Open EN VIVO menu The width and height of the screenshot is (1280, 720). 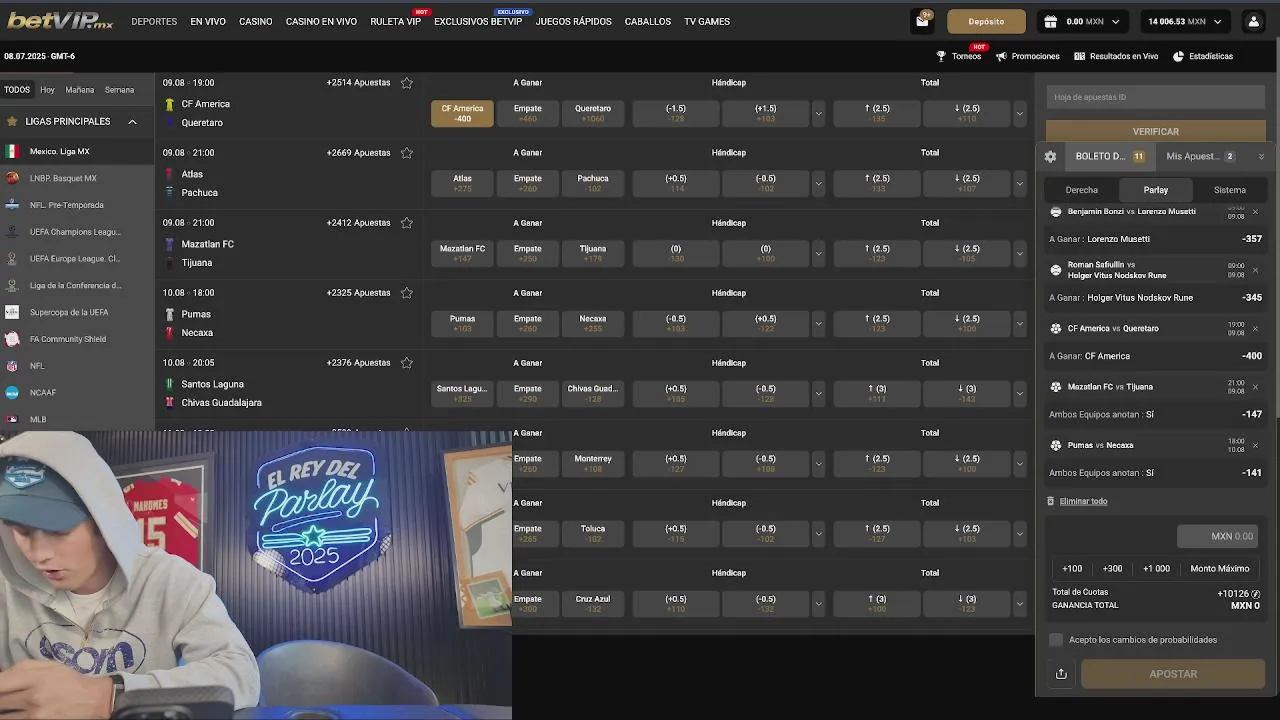tap(208, 21)
